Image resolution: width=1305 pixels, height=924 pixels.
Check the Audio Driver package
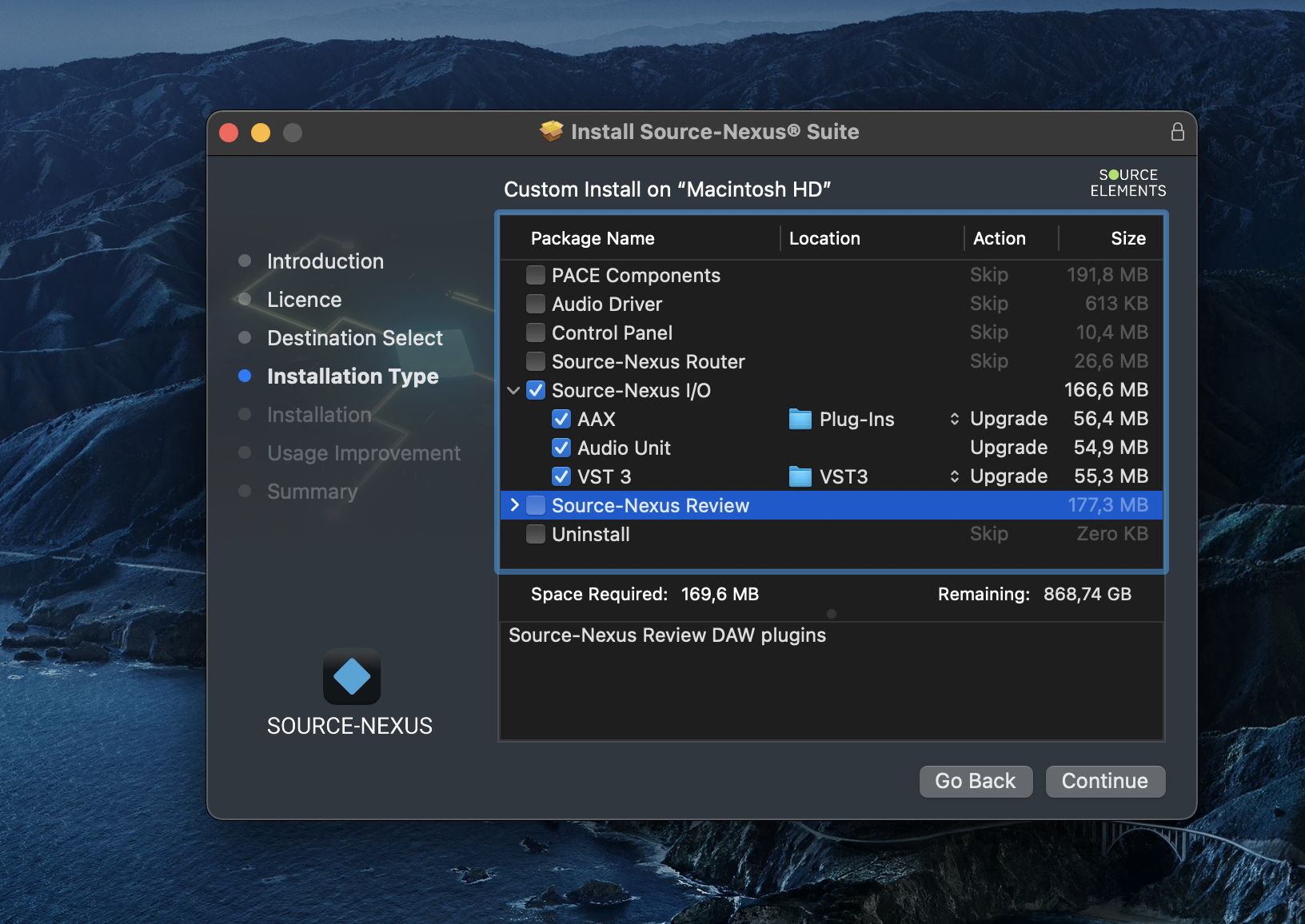click(536, 305)
